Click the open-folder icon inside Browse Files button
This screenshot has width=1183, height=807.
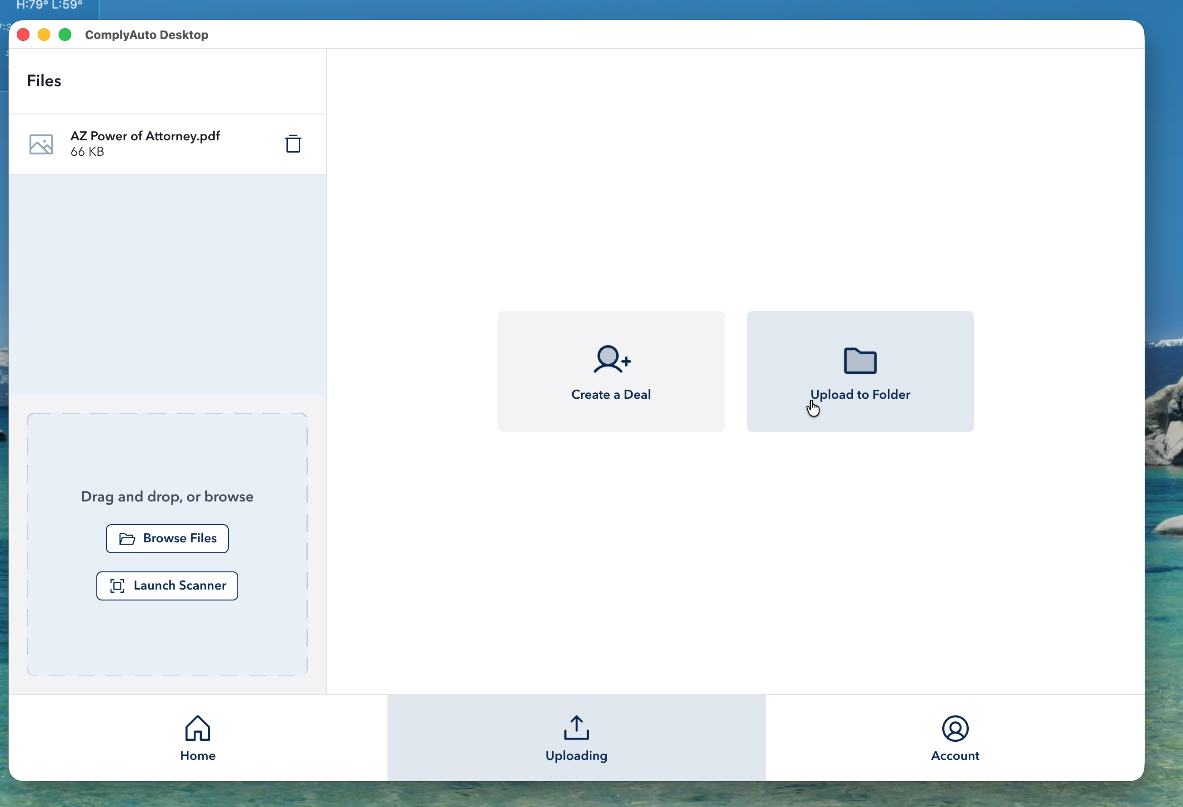[x=127, y=539]
